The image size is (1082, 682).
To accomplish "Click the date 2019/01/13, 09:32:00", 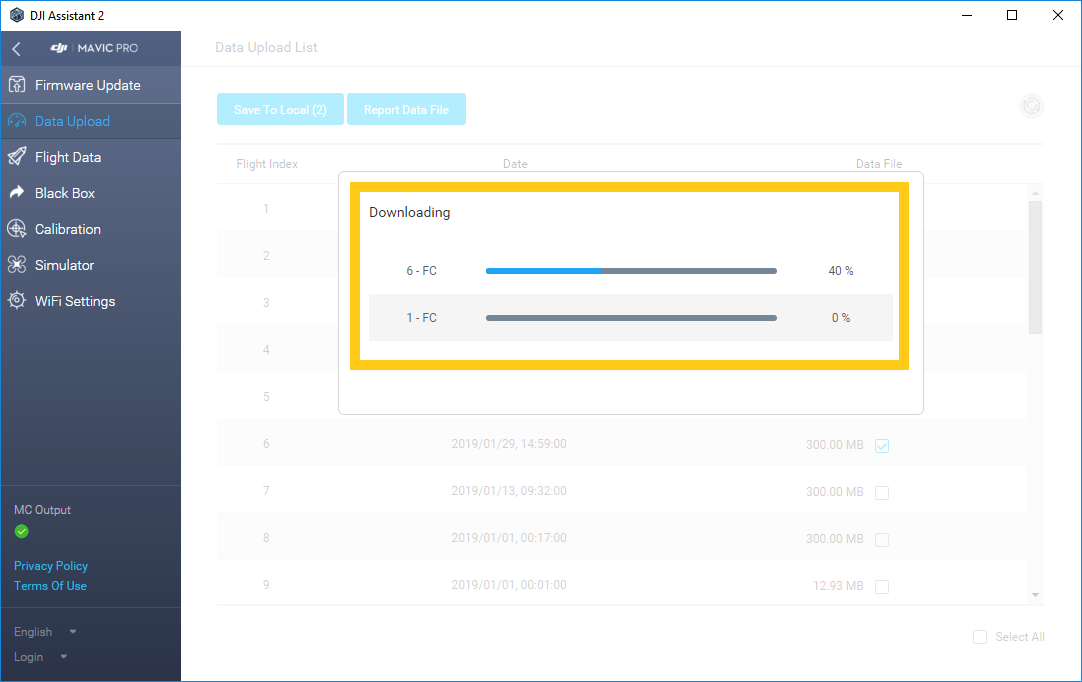I will pyautogui.click(x=509, y=491).
